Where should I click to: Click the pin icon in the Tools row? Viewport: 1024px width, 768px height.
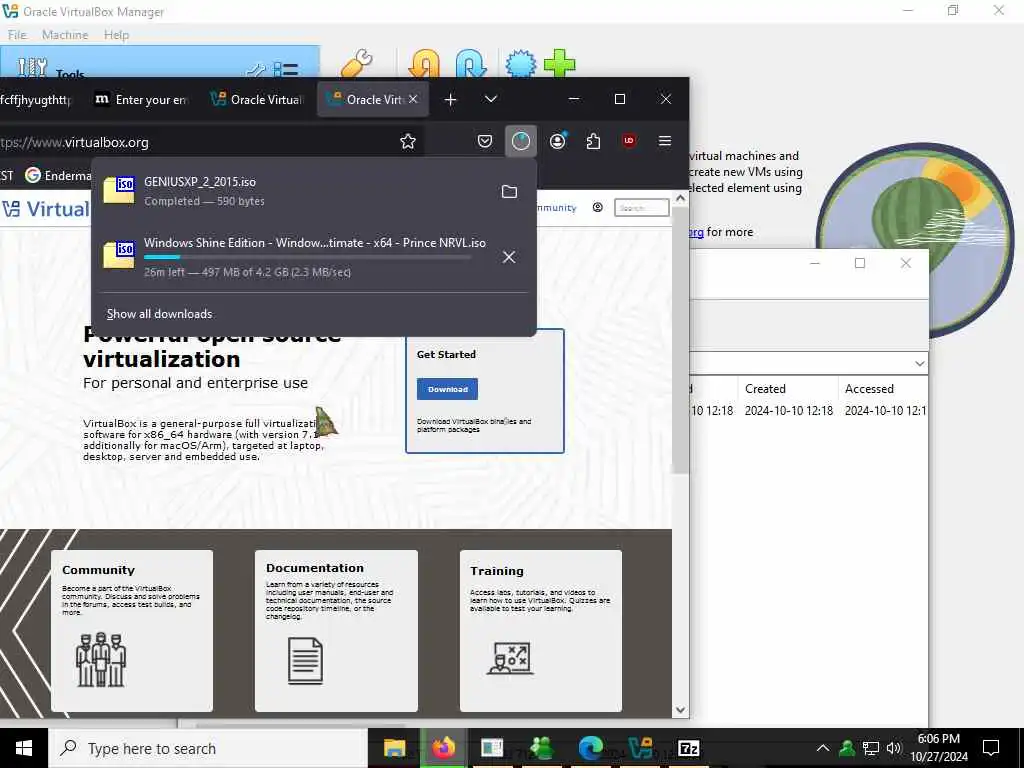tap(255, 69)
